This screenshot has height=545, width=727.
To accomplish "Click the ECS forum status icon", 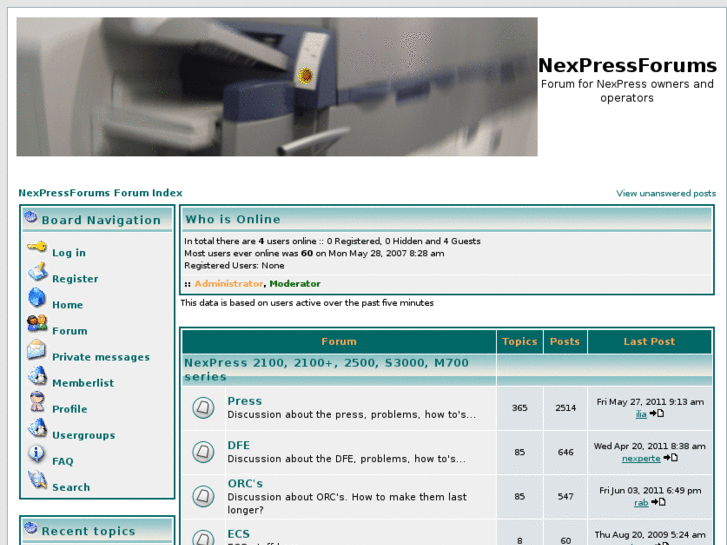I will tap(203, 538).
